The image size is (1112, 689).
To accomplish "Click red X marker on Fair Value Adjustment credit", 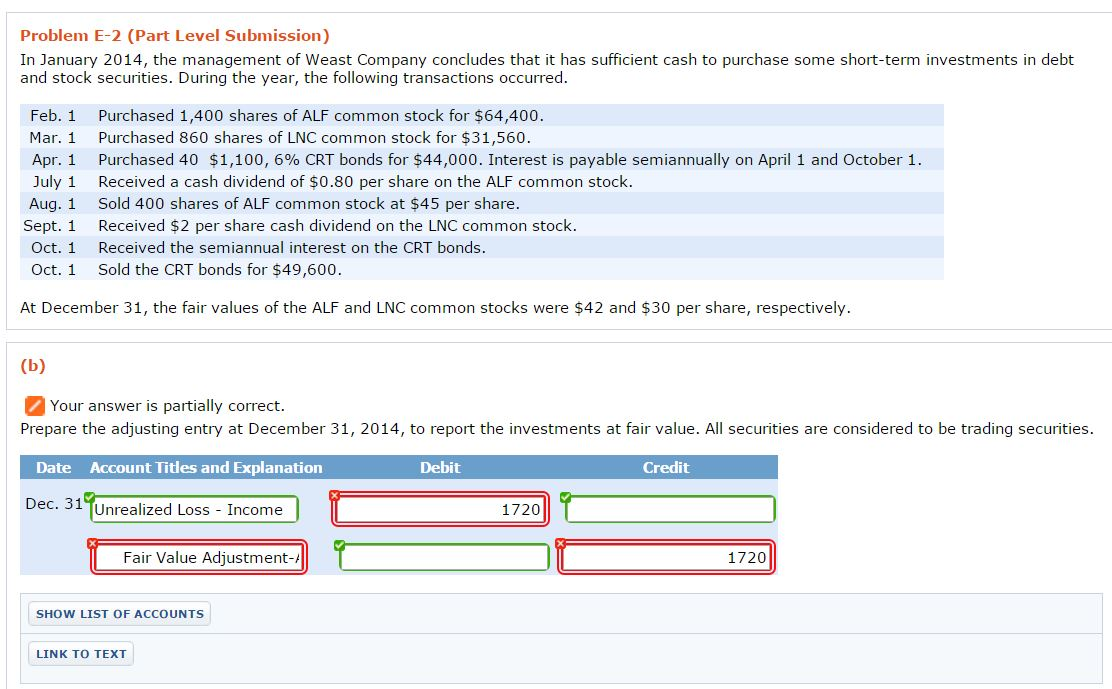I will 560,544.
